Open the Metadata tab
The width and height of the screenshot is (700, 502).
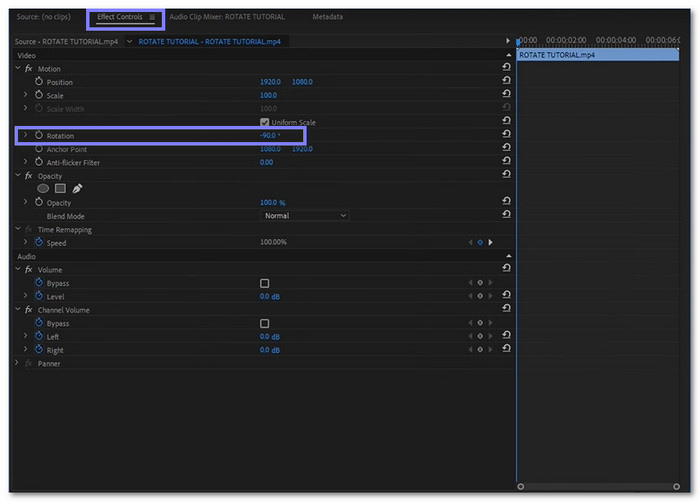pos(327,17)
